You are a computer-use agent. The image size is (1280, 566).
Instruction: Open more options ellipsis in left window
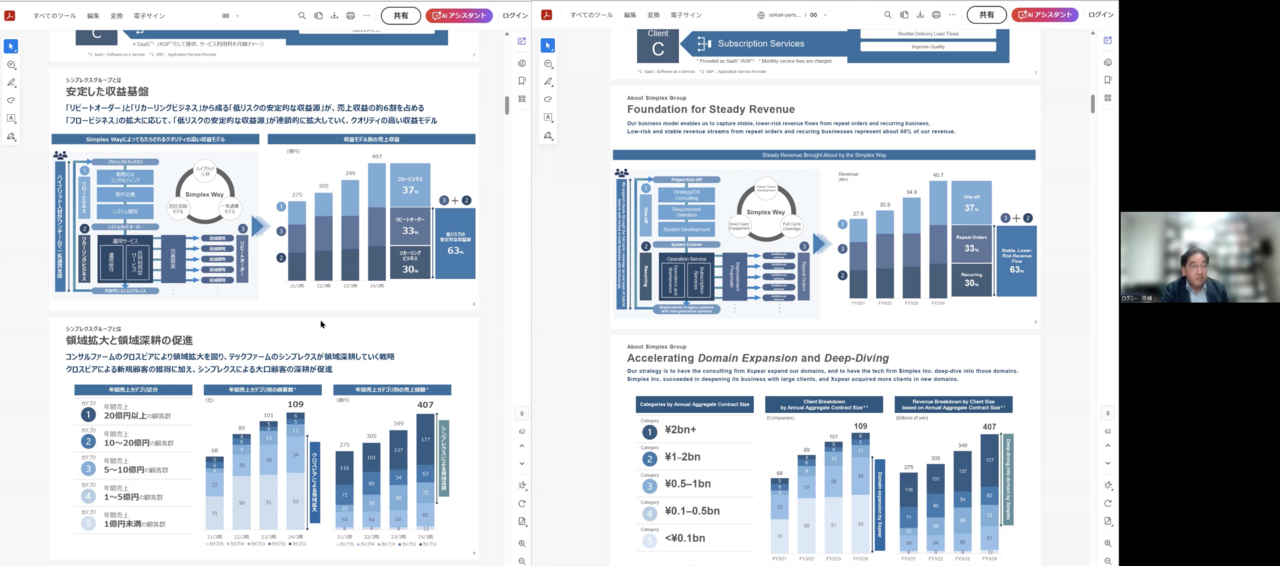(x=367, y=16)
